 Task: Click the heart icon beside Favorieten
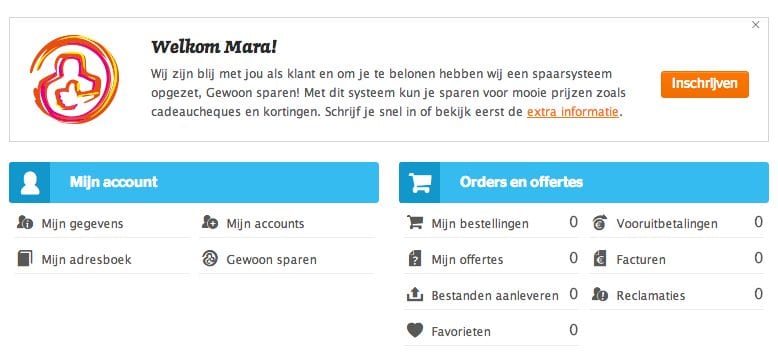pos(415,330)
